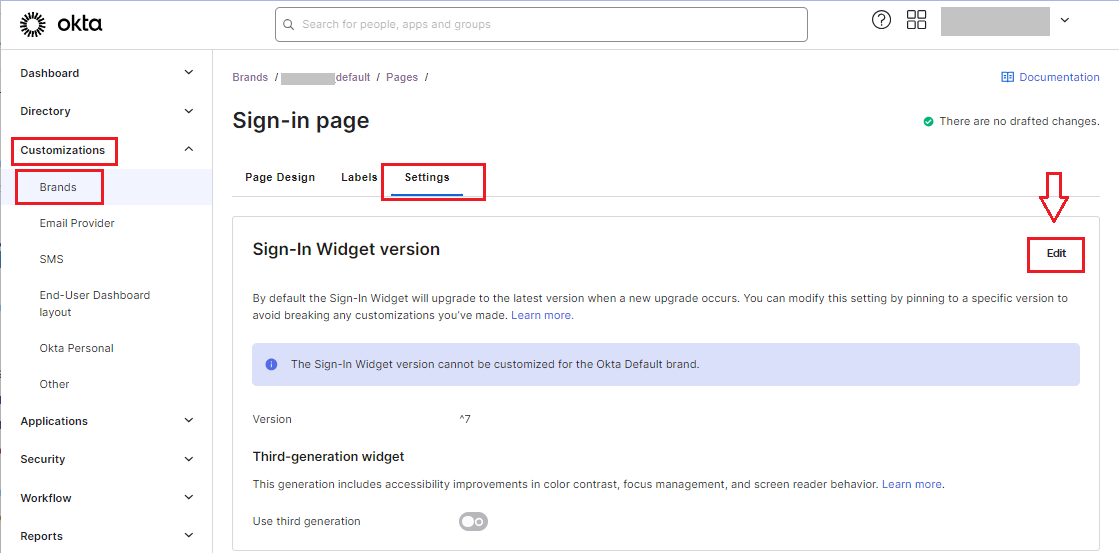Expand the Reports menu chevron
Viewport: 1119px width, 553px height.
(188, 535)
